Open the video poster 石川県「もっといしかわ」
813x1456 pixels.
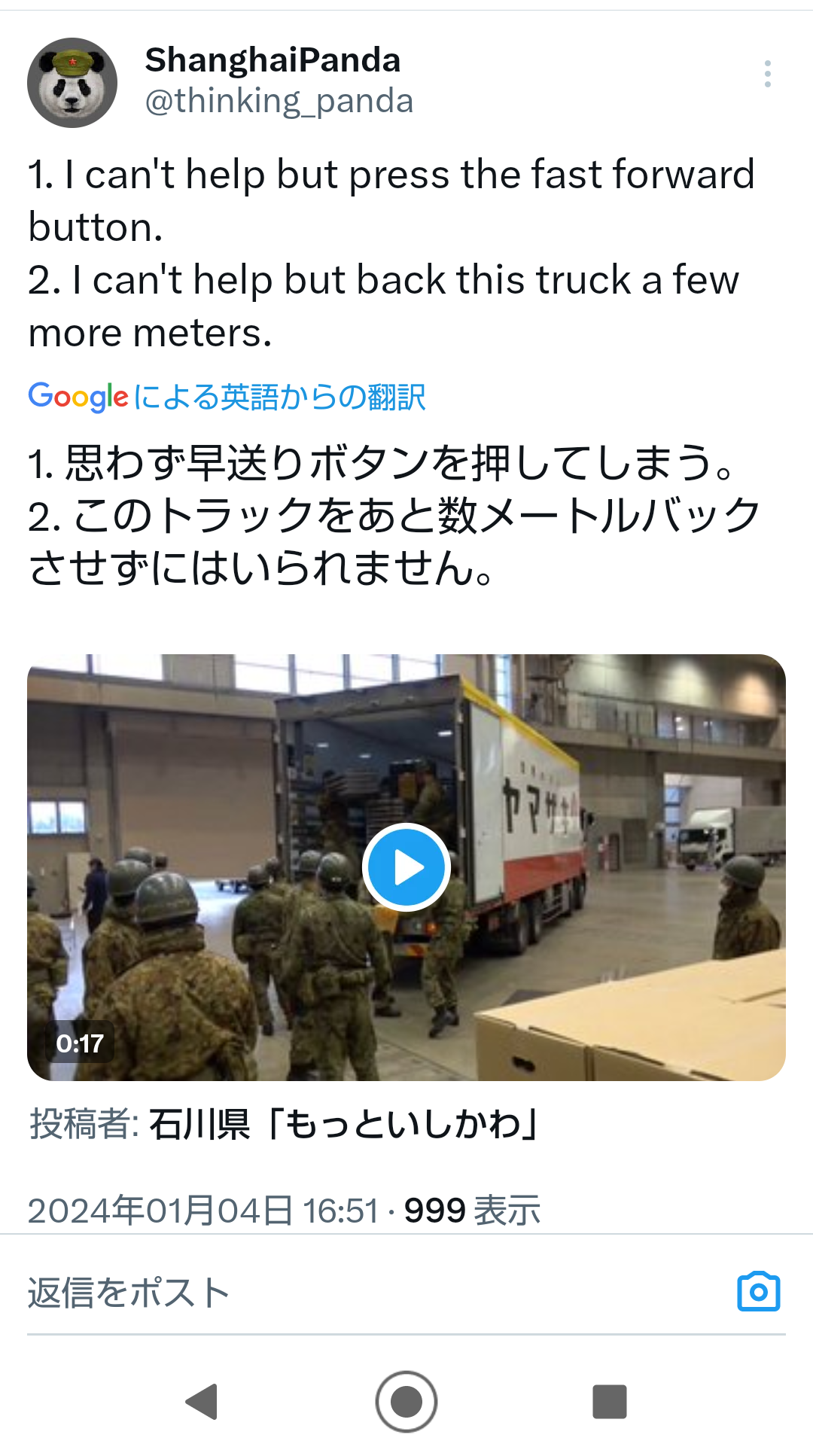click(344, 1125)
